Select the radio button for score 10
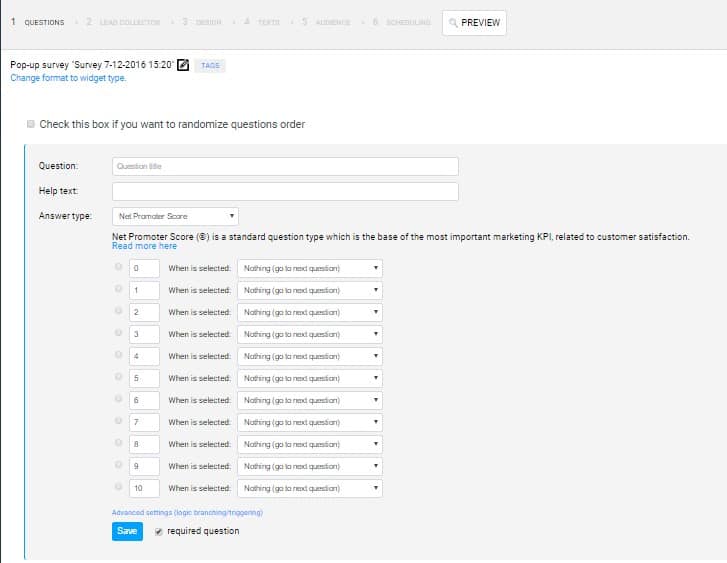The image size is (727, 563). pyautogui.click(x=119, y=488)
